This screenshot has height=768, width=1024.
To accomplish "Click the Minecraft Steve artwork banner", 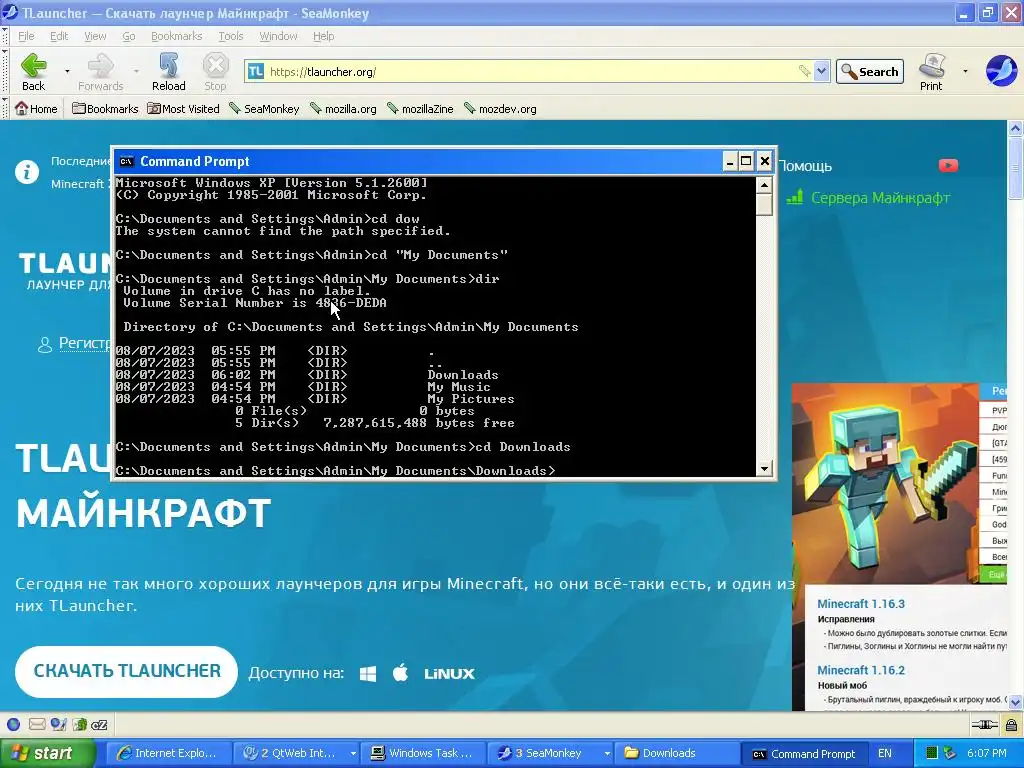I will click(x=885, y=483).
